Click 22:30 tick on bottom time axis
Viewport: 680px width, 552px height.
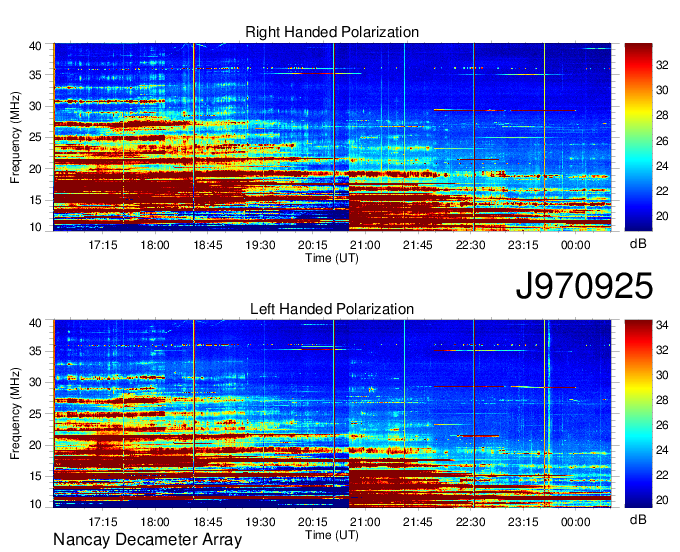pyautogui.click(x=471, y=522)
